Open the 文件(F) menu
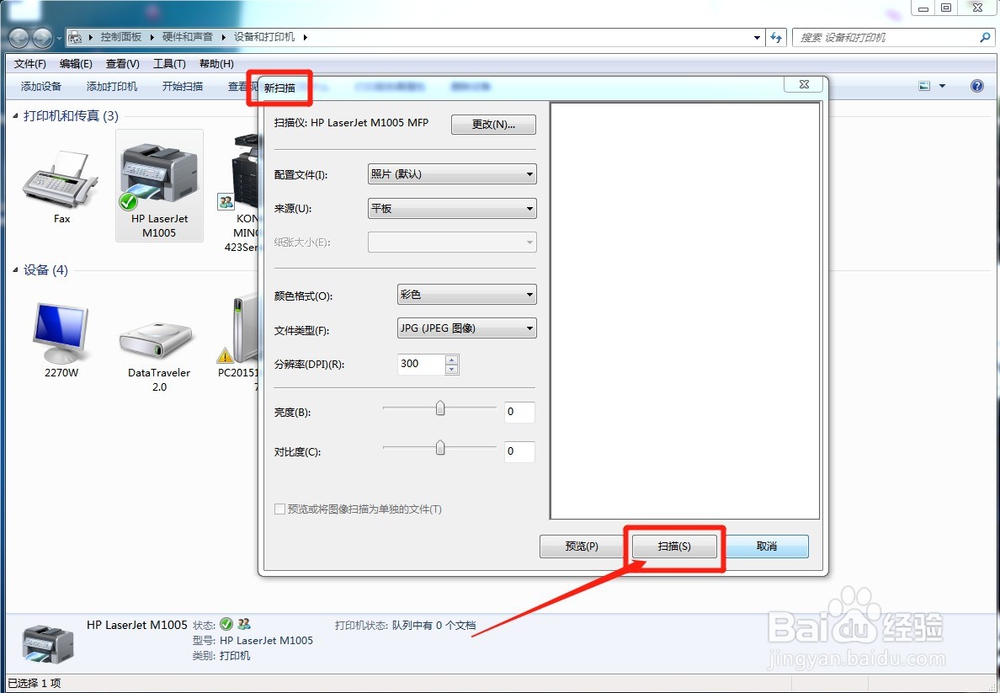 [30, 64]
